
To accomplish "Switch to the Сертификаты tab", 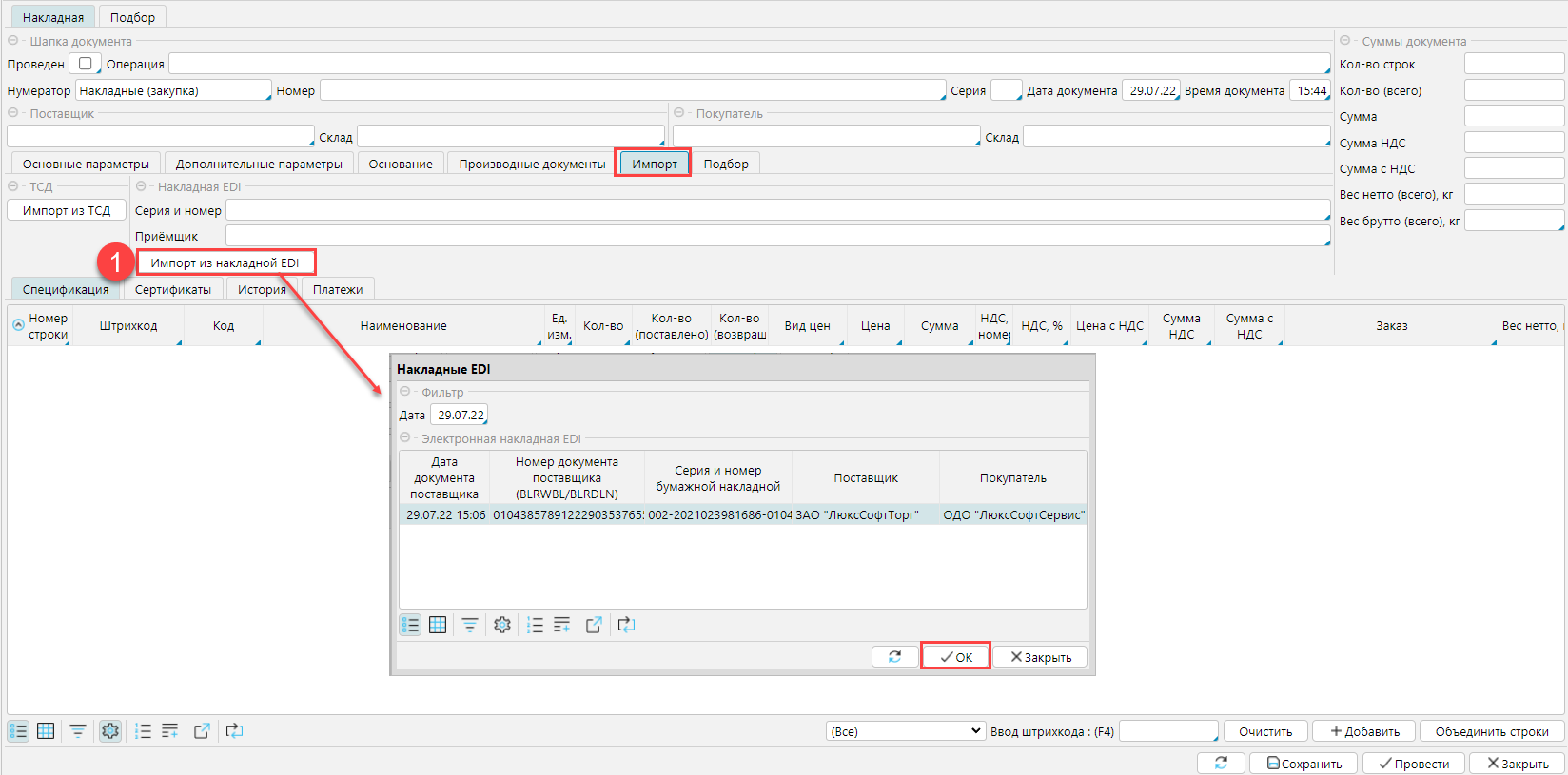I will tap(172, 289).
